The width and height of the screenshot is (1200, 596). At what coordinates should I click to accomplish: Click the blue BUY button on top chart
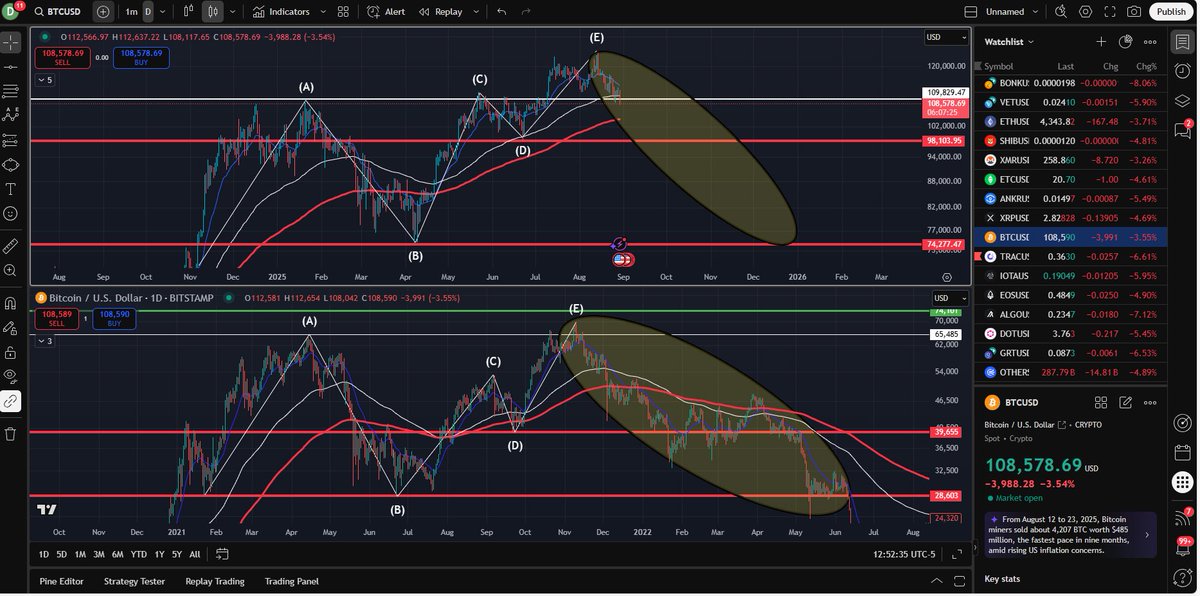click(x=141, y=58)
